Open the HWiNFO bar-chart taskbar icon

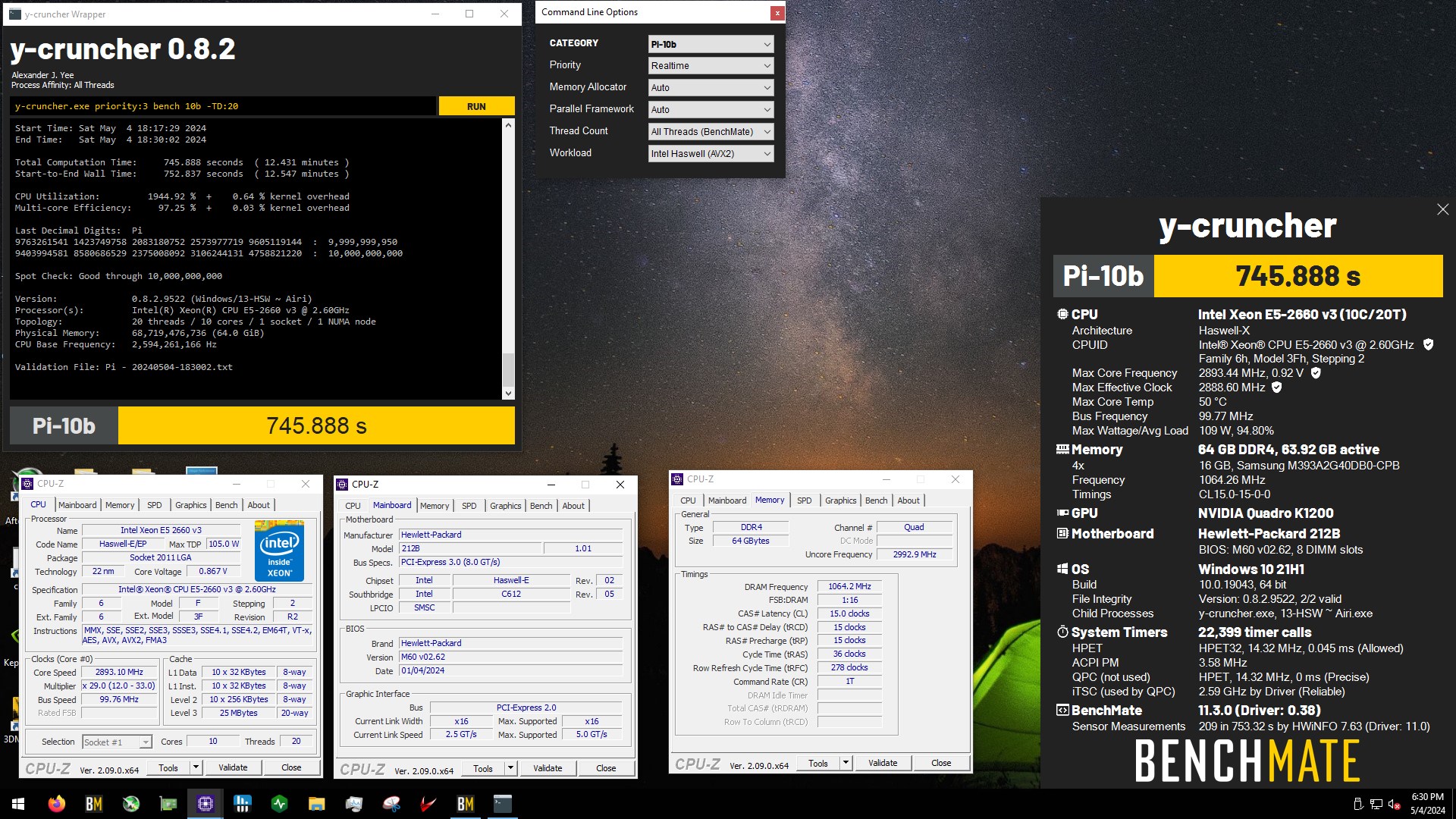[243, 804]
